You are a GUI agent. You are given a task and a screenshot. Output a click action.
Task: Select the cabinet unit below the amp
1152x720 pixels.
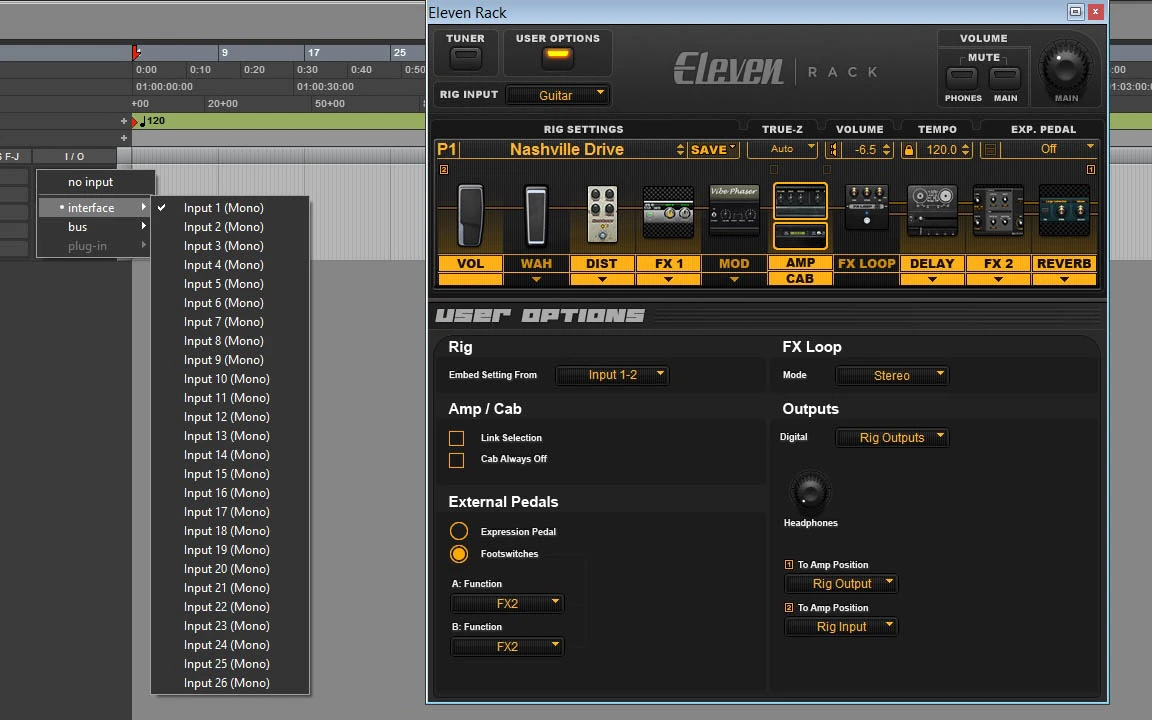(800, 236)
